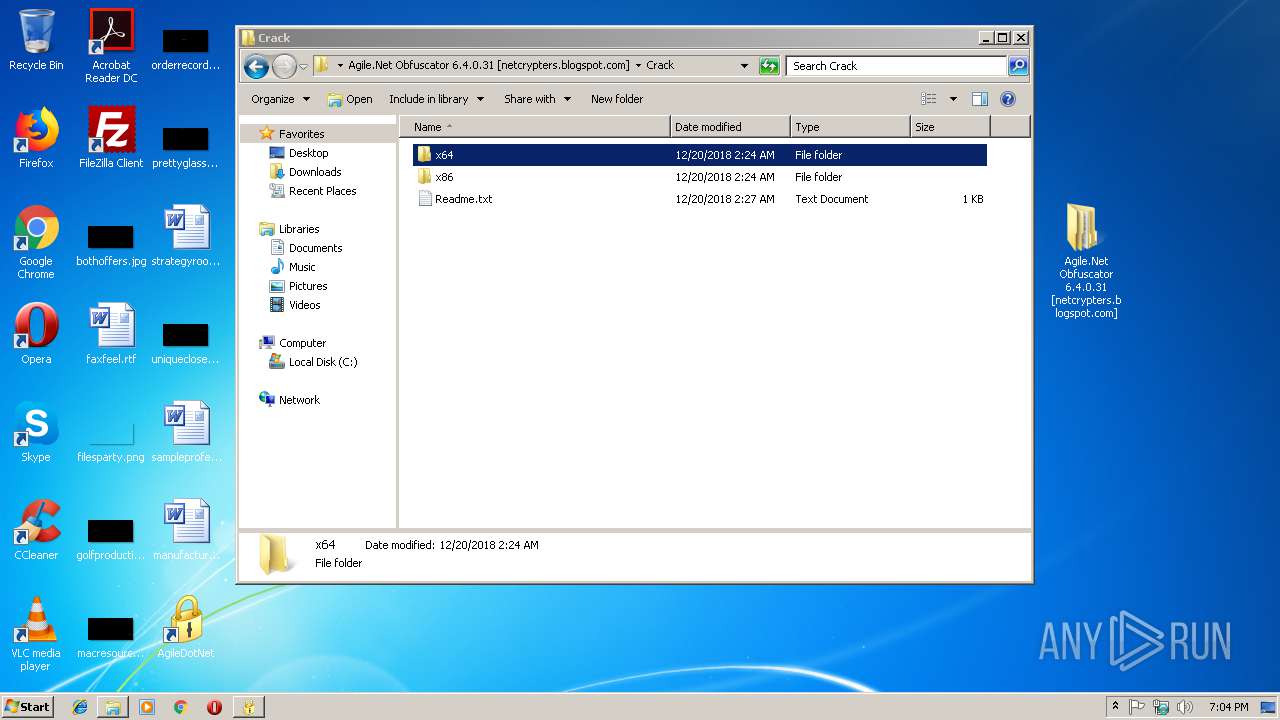Open Desktop in Favorites
1280x720 pixels.
(308, 153)
